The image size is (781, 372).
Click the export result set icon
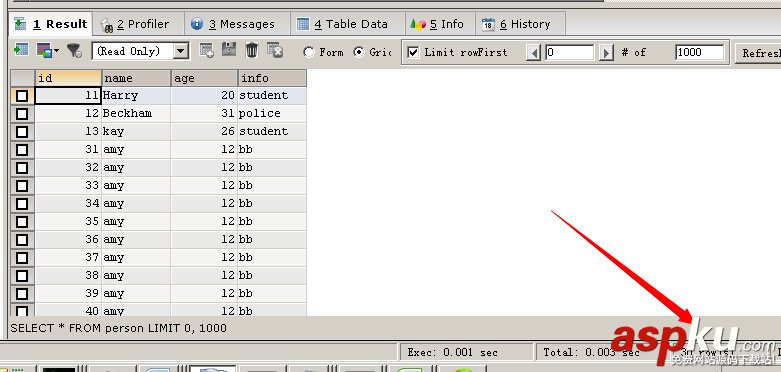[x=20, y=50]
